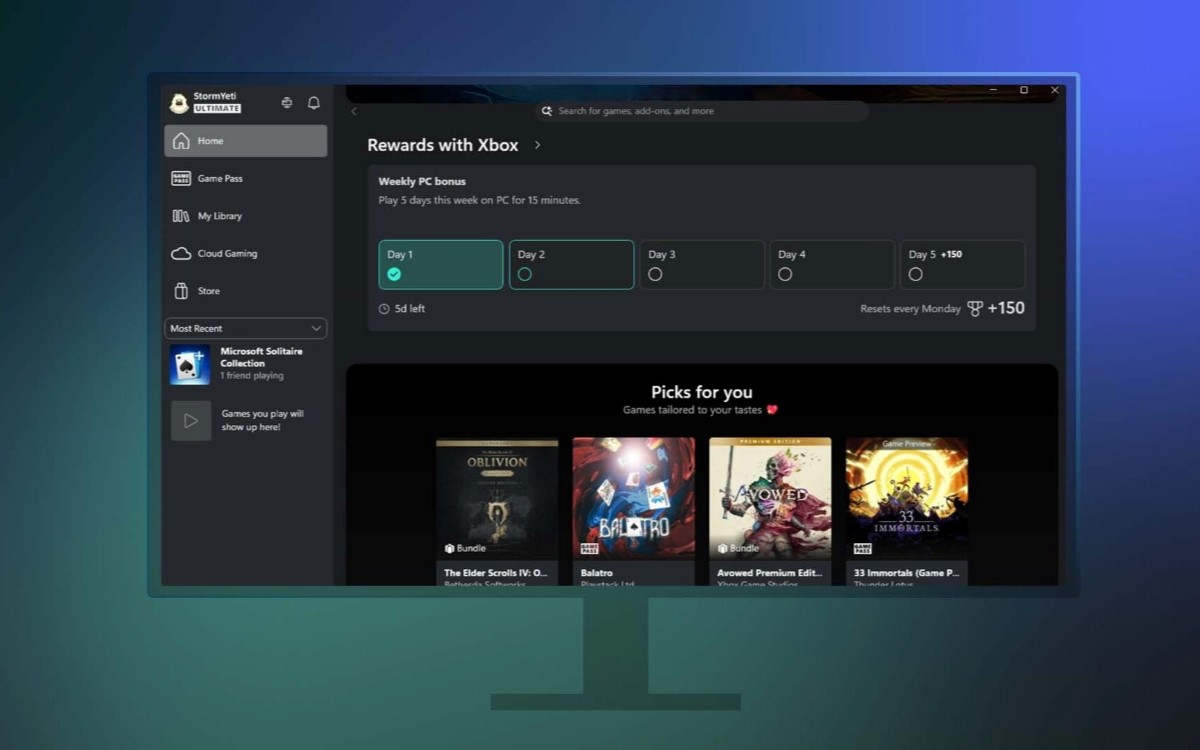This screenshot has width=1200, height=750.
Task: Open the notifications bell
Action: tap(314, 102)
